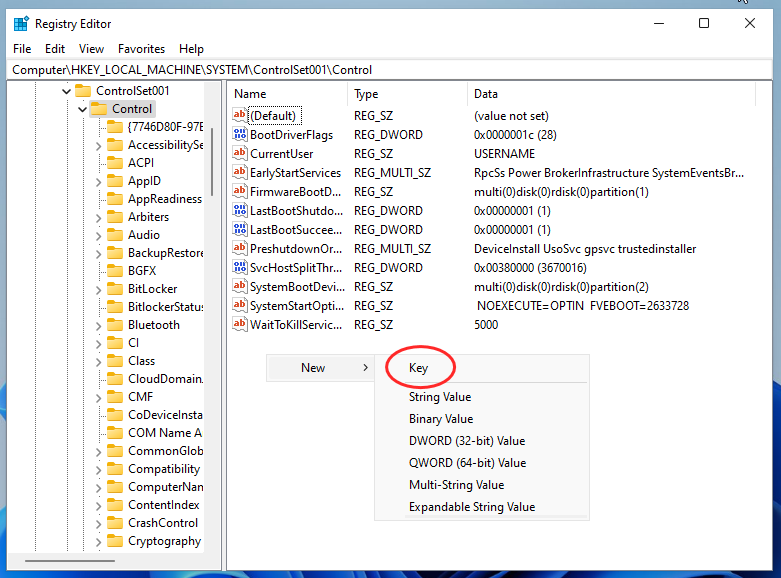Expand the CI key
The image size is (781, 578).
pos(99,344)
